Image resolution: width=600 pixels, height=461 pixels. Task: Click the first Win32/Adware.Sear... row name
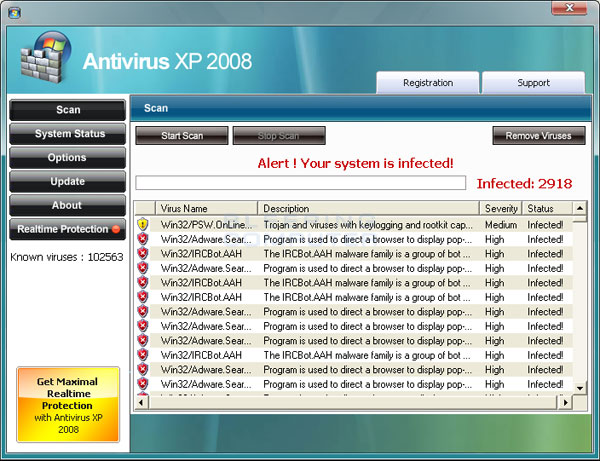[x=206, y=239]
